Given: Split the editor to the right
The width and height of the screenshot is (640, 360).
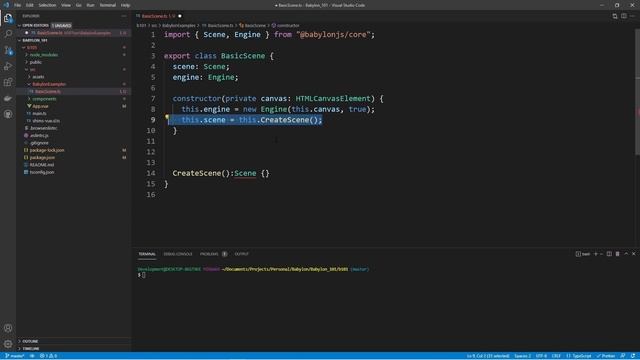Looking at the screenshot, I should pyautogui.click(x=624, y=16).
